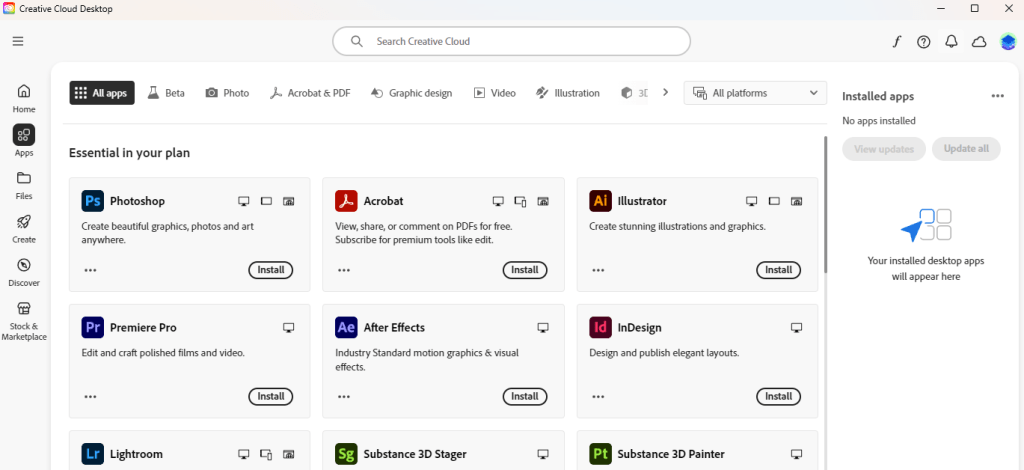Open Files in the left sidebar
The width and height of the screenshot is (1024, 470).
(24, 185)
